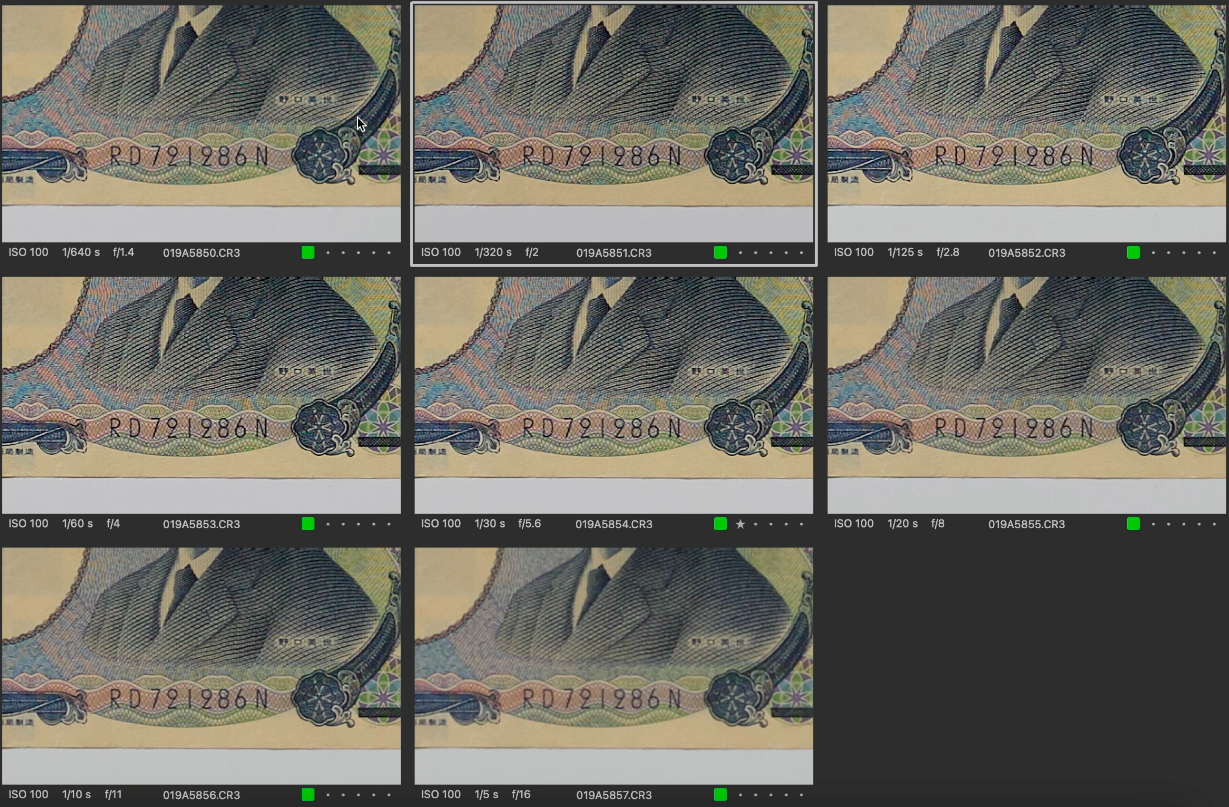1229x807 pixels.
Task: Click the f/8 aperture value
Action: (939, 523)
